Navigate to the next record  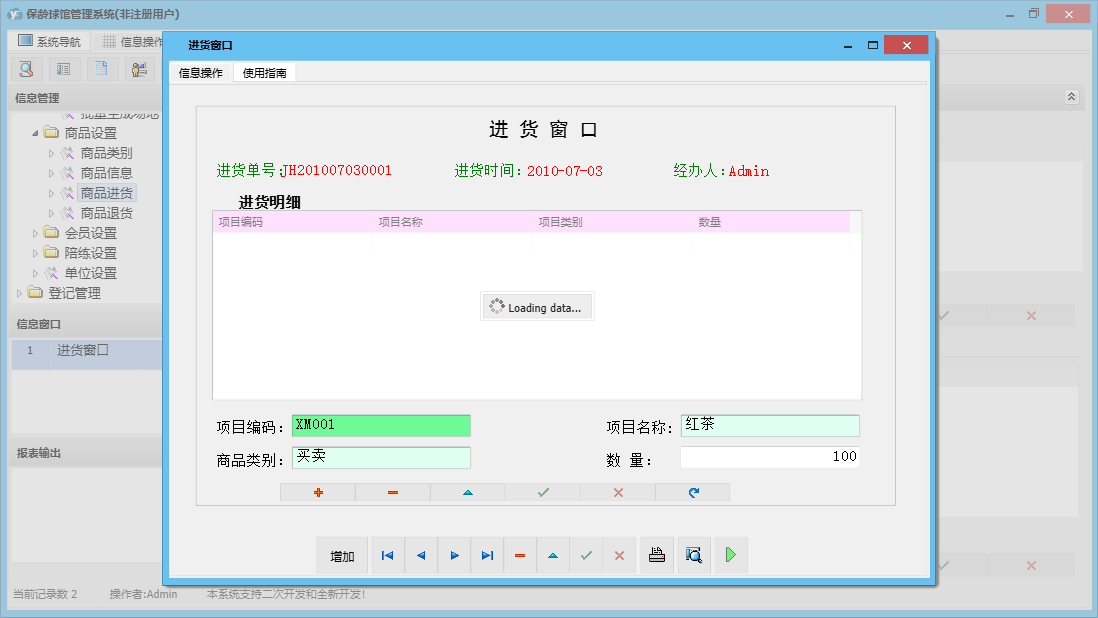pyautogui.click(x=453, y=555)
